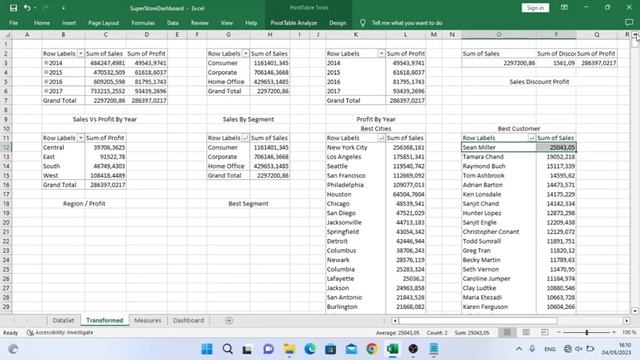Open Row Labels filter dropdown in cell B11
640x360 pixels.
coord(80,138)
